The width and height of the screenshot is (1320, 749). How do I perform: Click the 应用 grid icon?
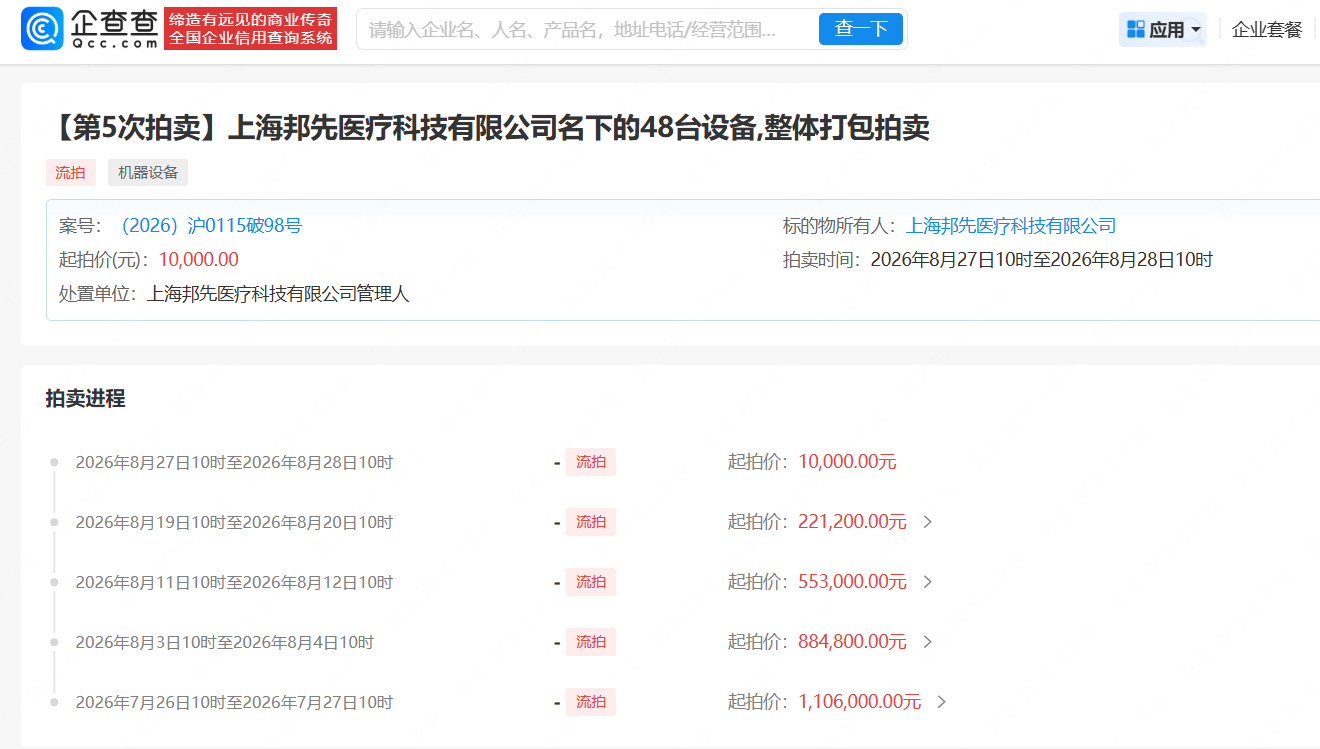coord(1136,29)
